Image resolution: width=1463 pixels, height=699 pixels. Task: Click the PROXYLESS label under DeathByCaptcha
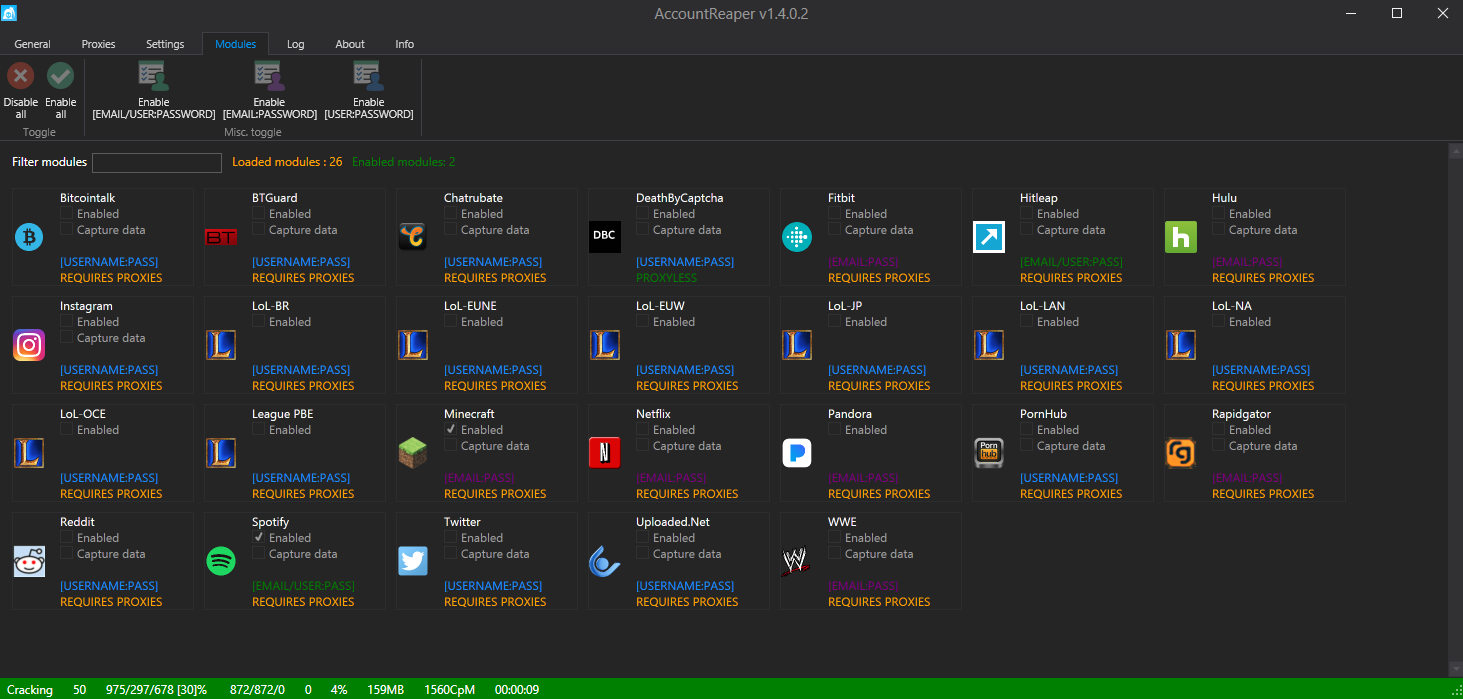(667, 278)
